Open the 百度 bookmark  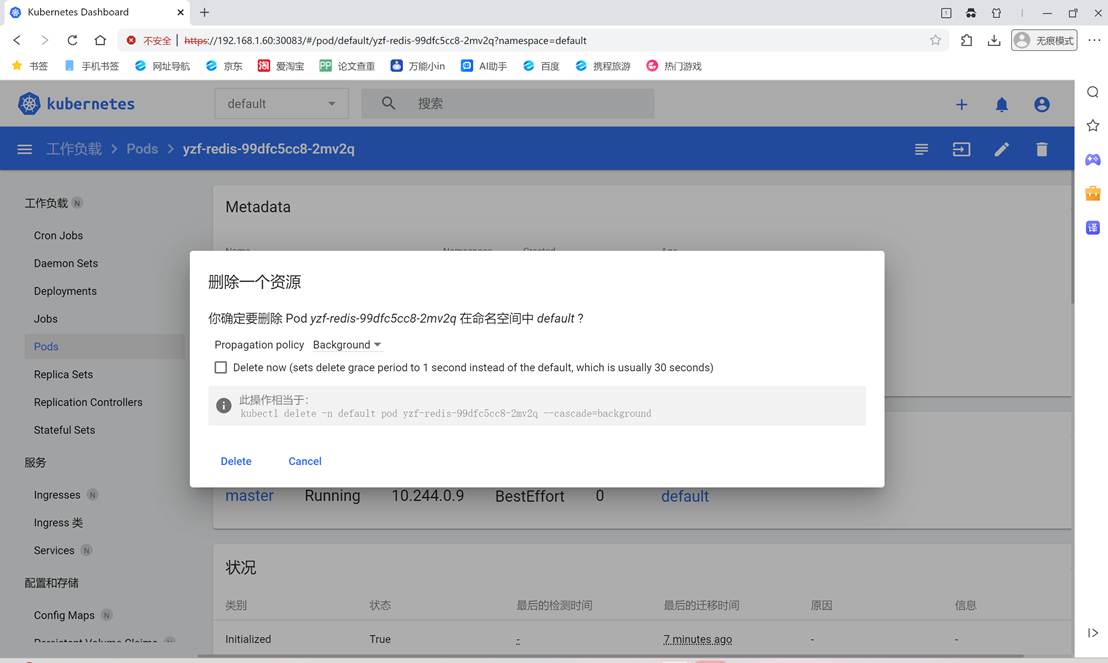coord(541,66)
